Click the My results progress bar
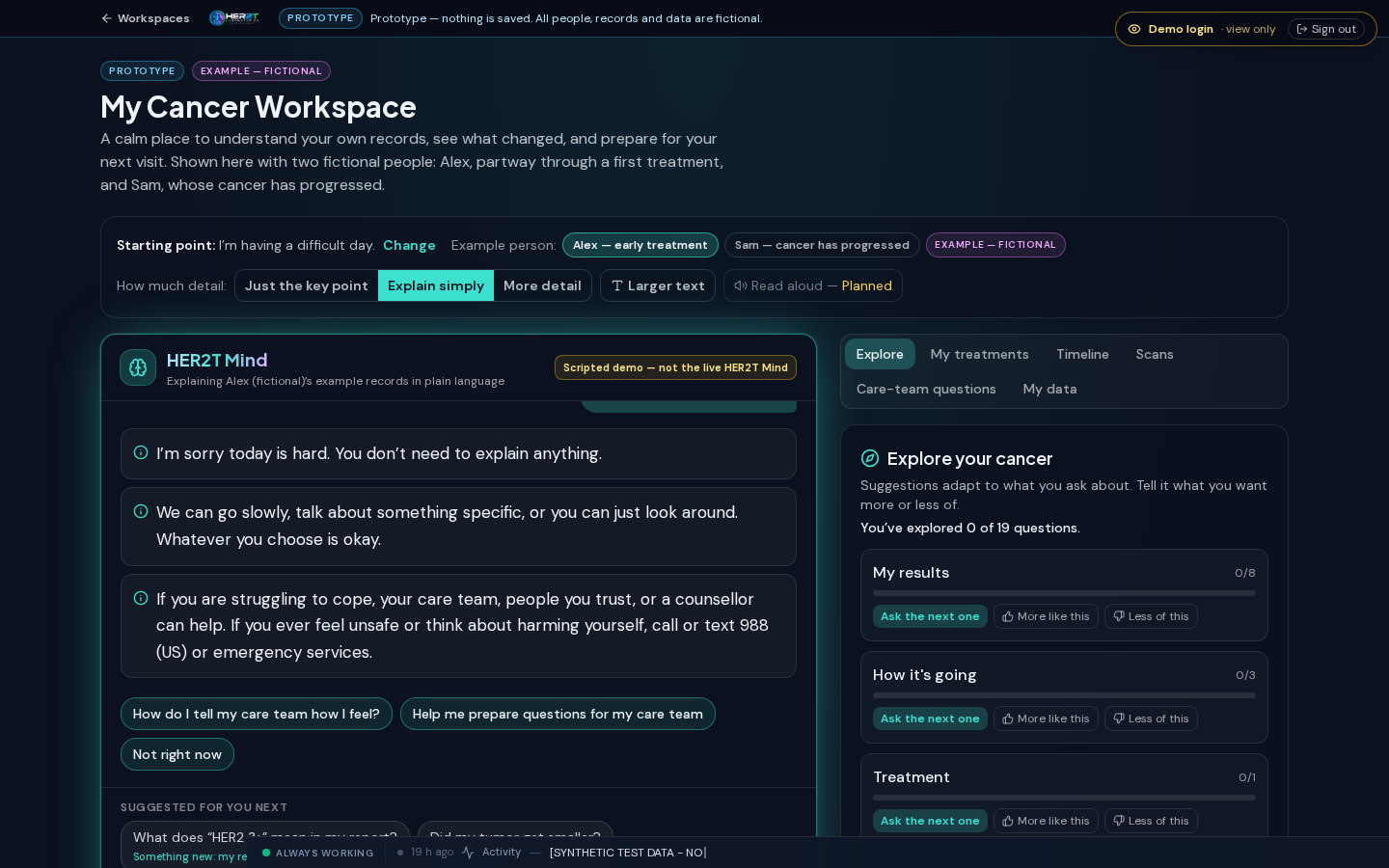This screenshot has height=868, width=1389. click(1064, 593)
